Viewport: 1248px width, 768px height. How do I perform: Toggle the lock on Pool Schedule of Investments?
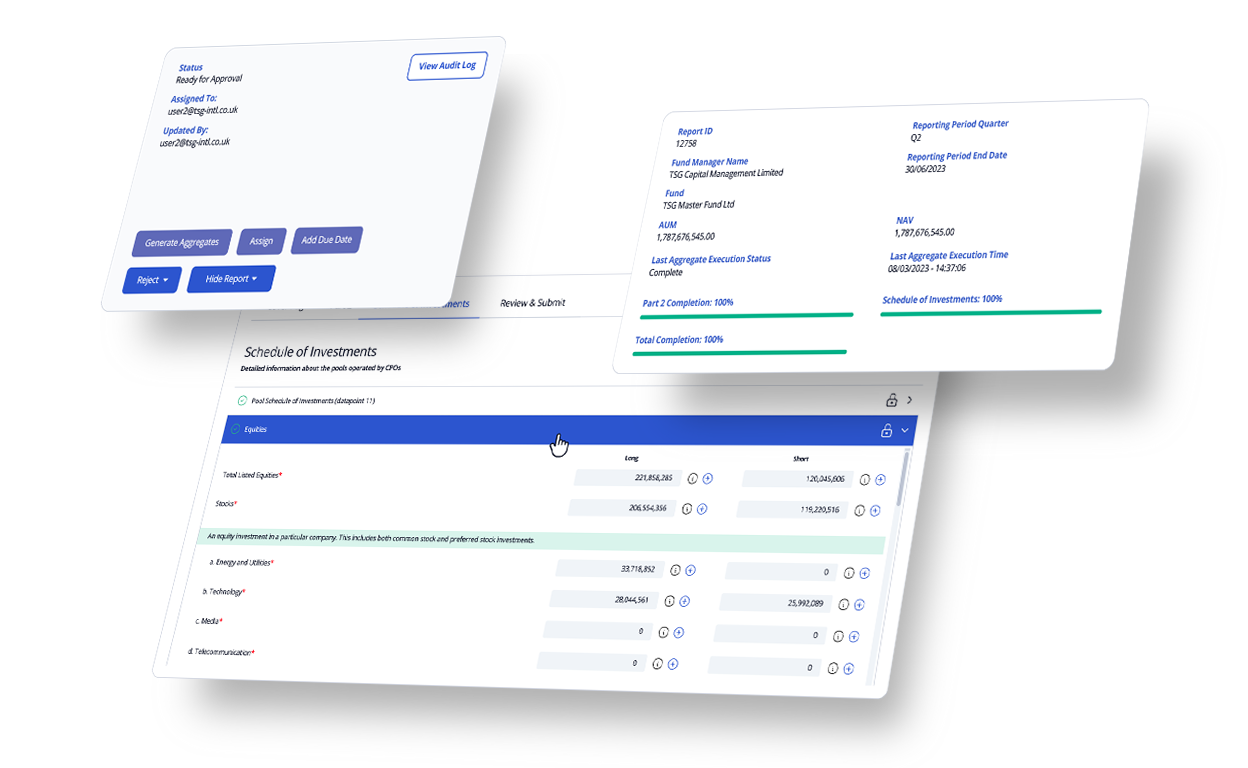click(x=891, y=401)
